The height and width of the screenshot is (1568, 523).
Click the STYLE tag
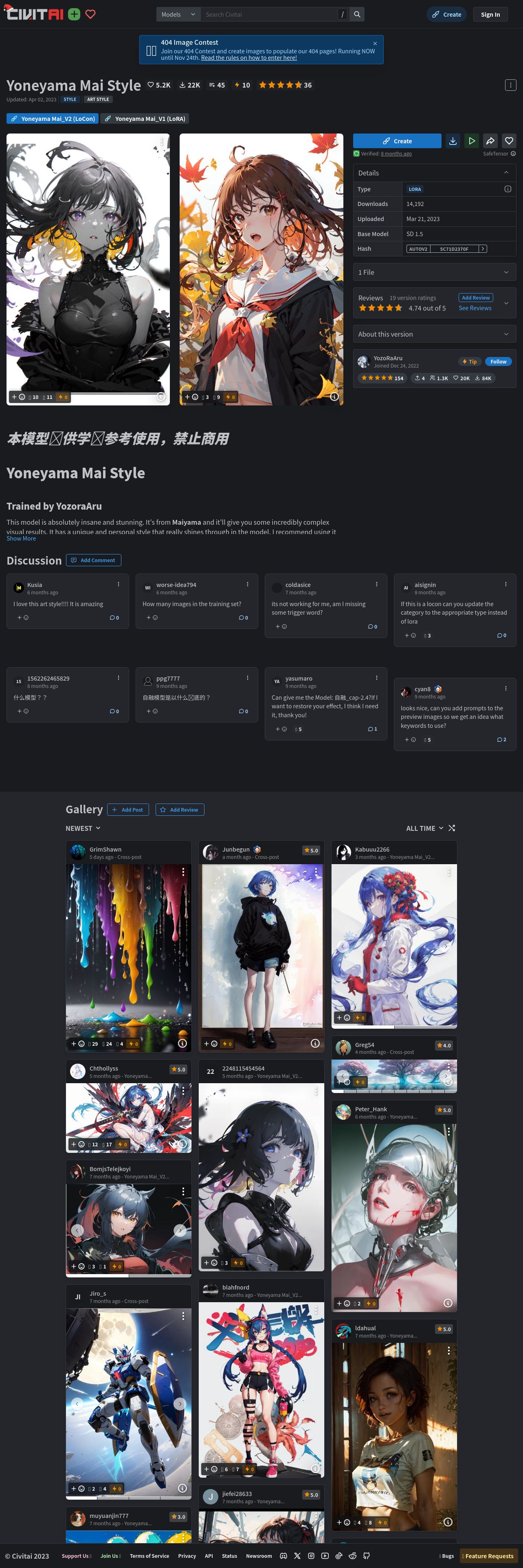70,99
